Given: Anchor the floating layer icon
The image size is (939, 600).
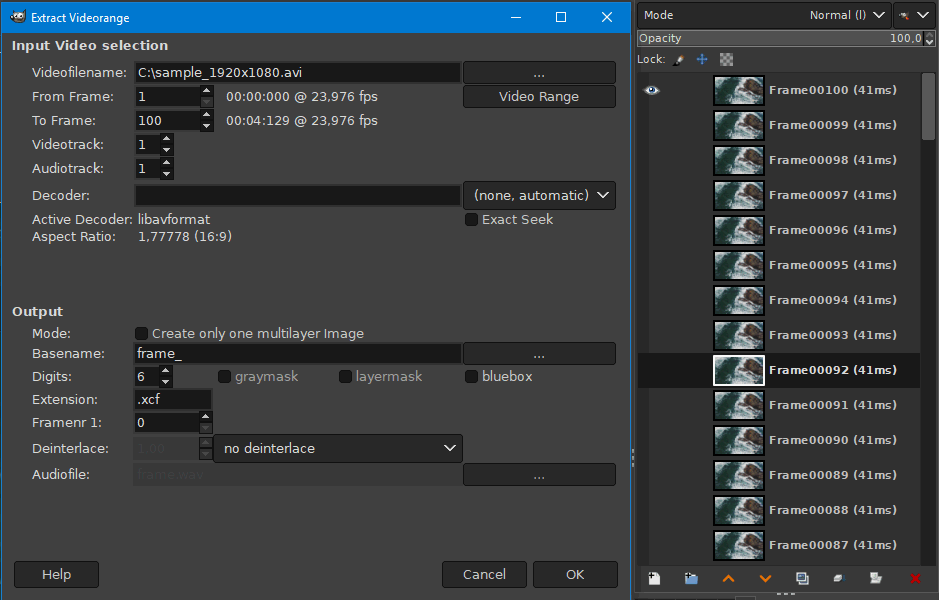Looking at the screenshot, I should click(x=838, y=578).
